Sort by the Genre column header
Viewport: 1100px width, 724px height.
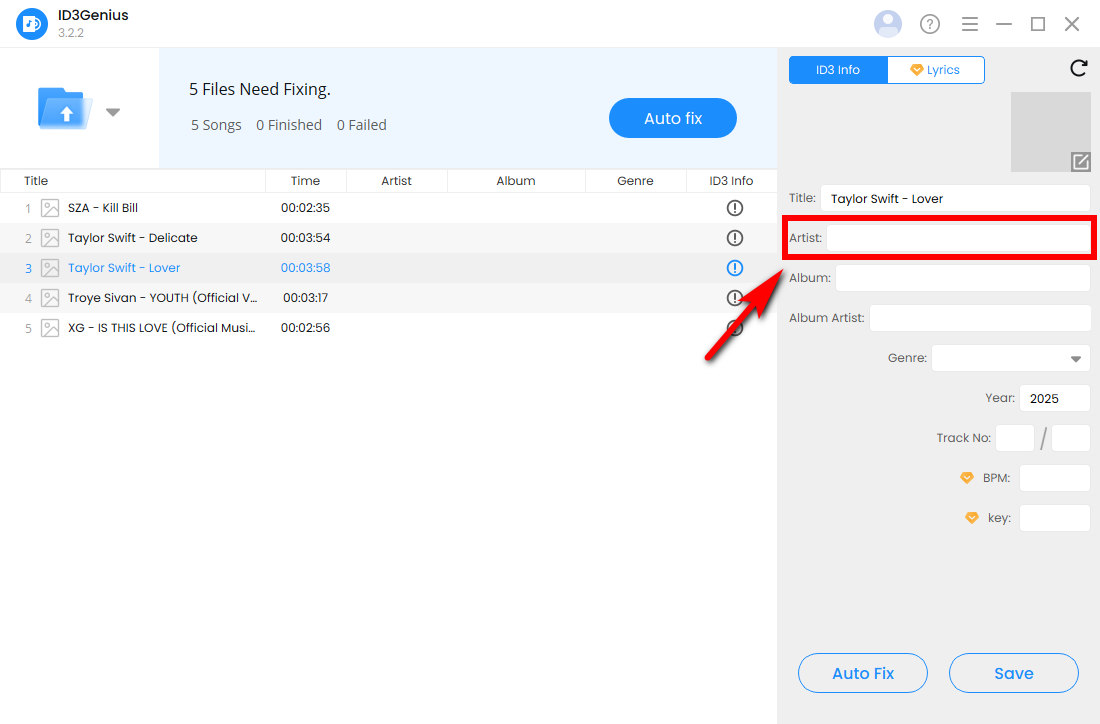[635, 181]
